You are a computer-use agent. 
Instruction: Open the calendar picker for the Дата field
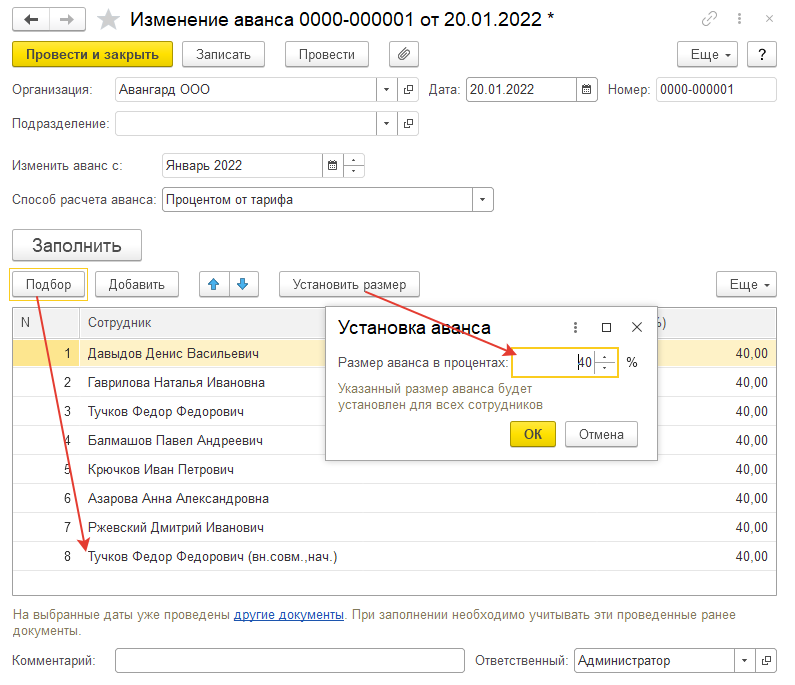[587, 90]
